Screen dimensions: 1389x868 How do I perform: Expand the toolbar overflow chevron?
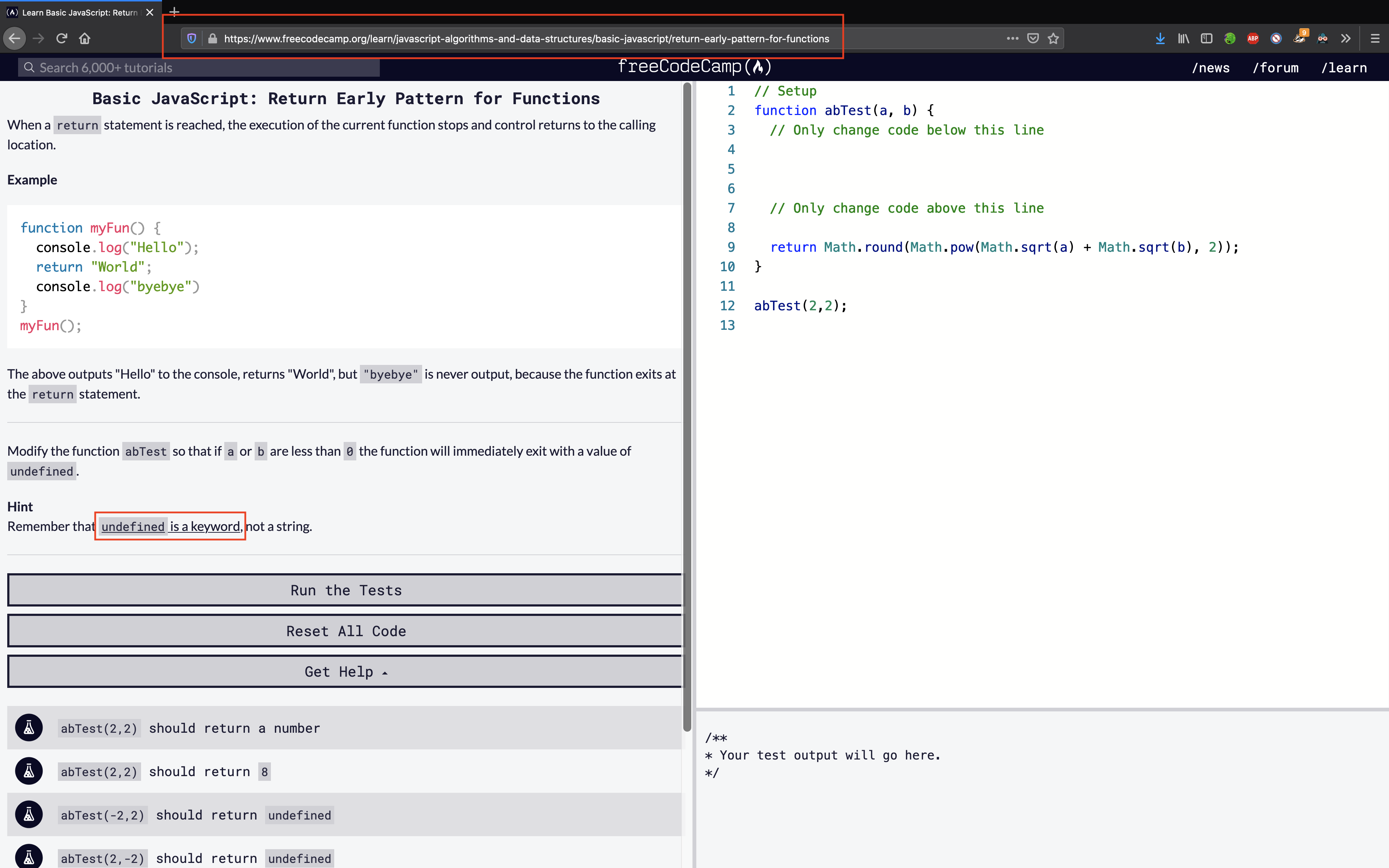1346,38
